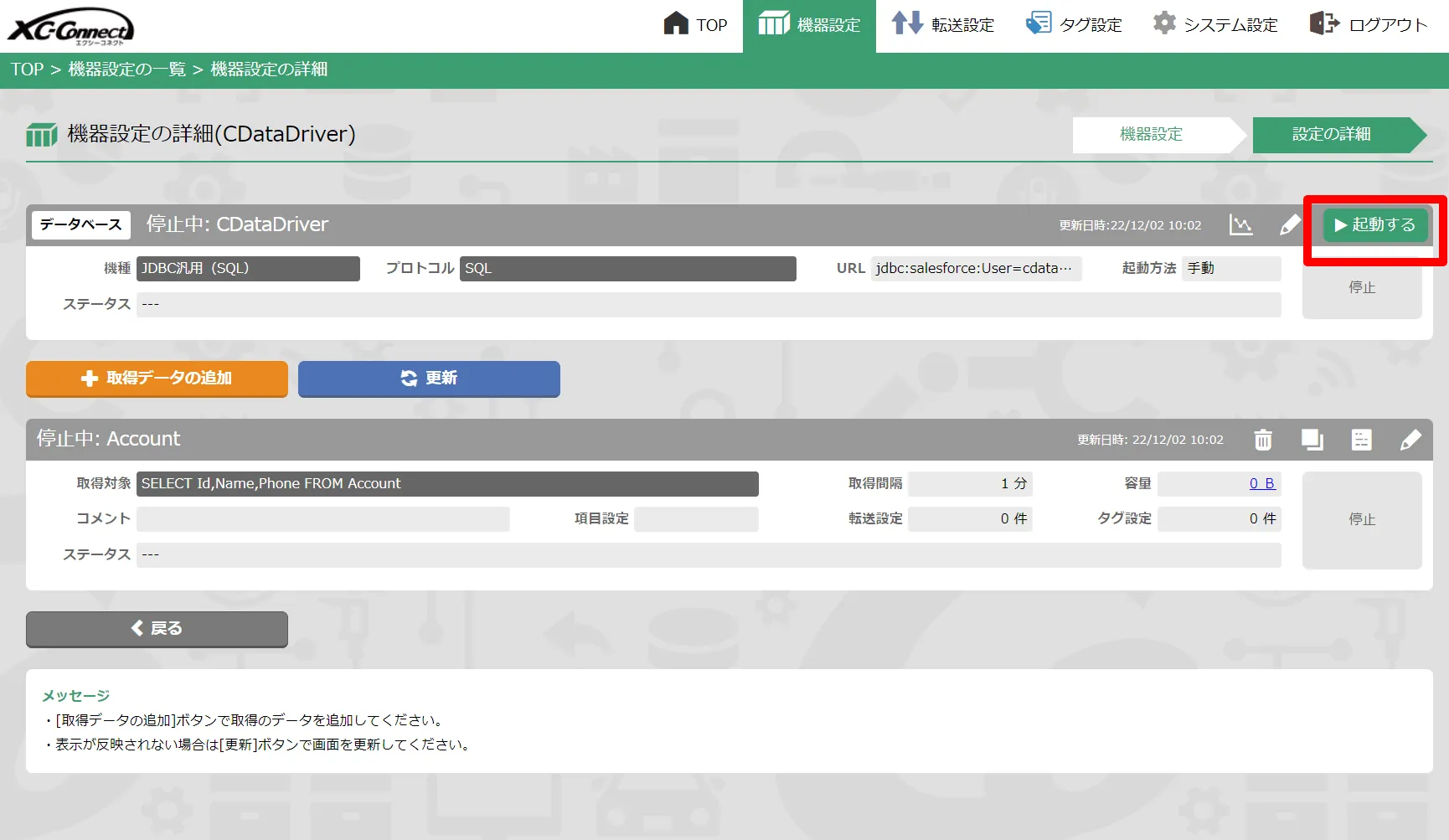Click the URL field showing jdbc:salesforce
This screenshot has width=1449, height=840.
[x=974, y=268]
